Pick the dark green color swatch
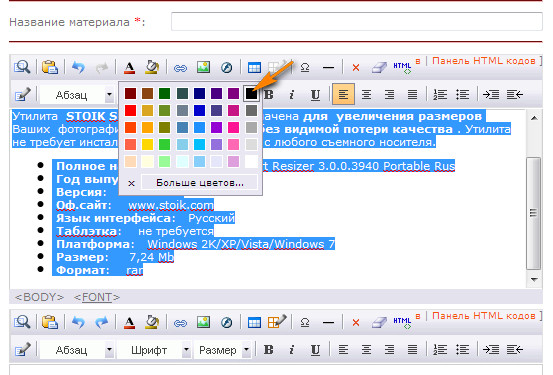Image resolution: width=553 pixels, height=375 pixels. click(x=164, y=93)
